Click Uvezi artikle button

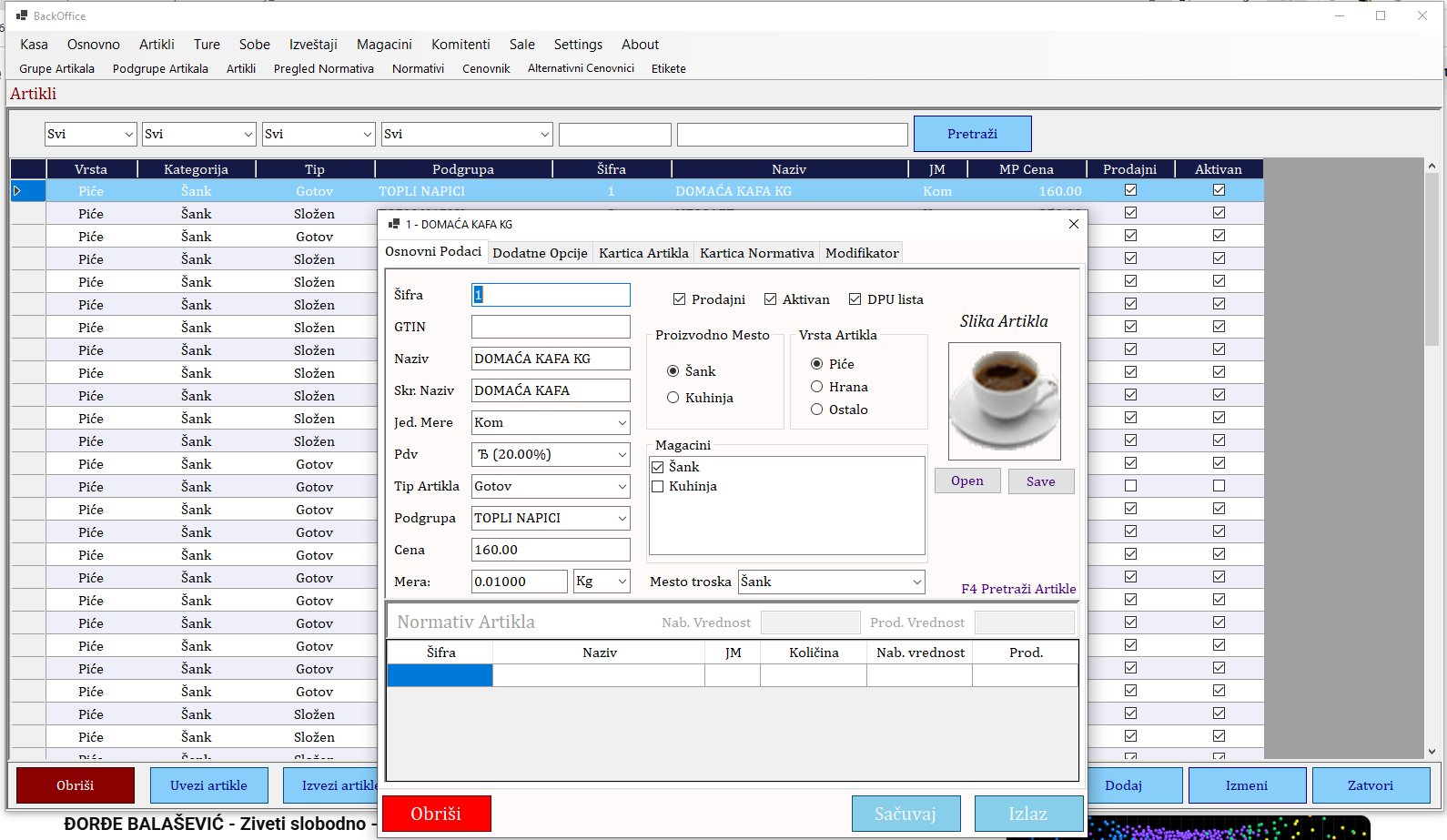[208, 785]
